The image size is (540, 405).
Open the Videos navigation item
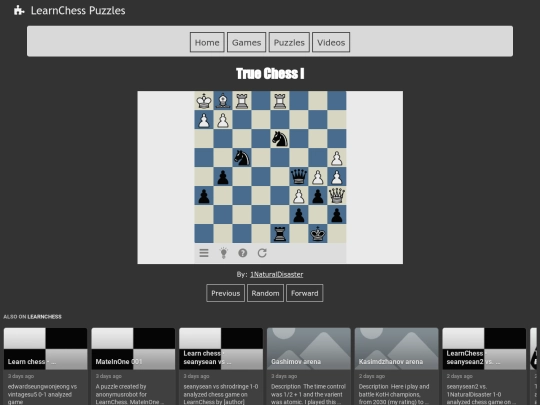[x=331, y=42]
